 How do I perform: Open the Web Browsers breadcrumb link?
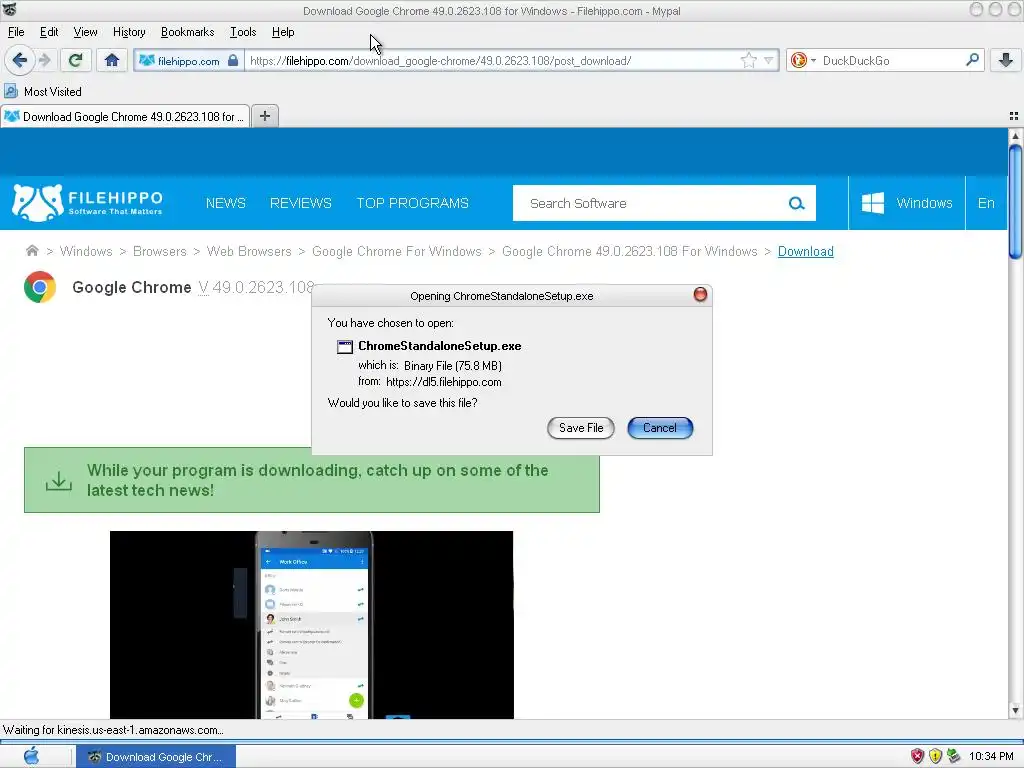[x=249, y=251]
